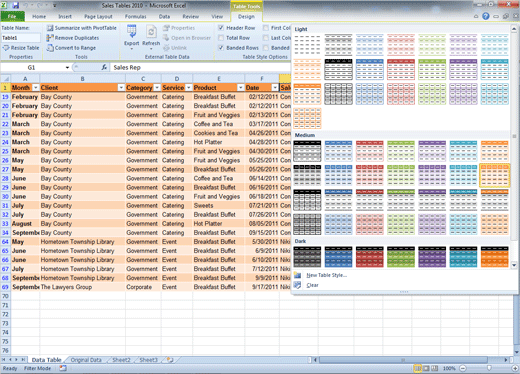The width and height of the screenshot is (520, 374).
Task: Switch to the Insert ribbon tab
Action: (x=65, y=16)
